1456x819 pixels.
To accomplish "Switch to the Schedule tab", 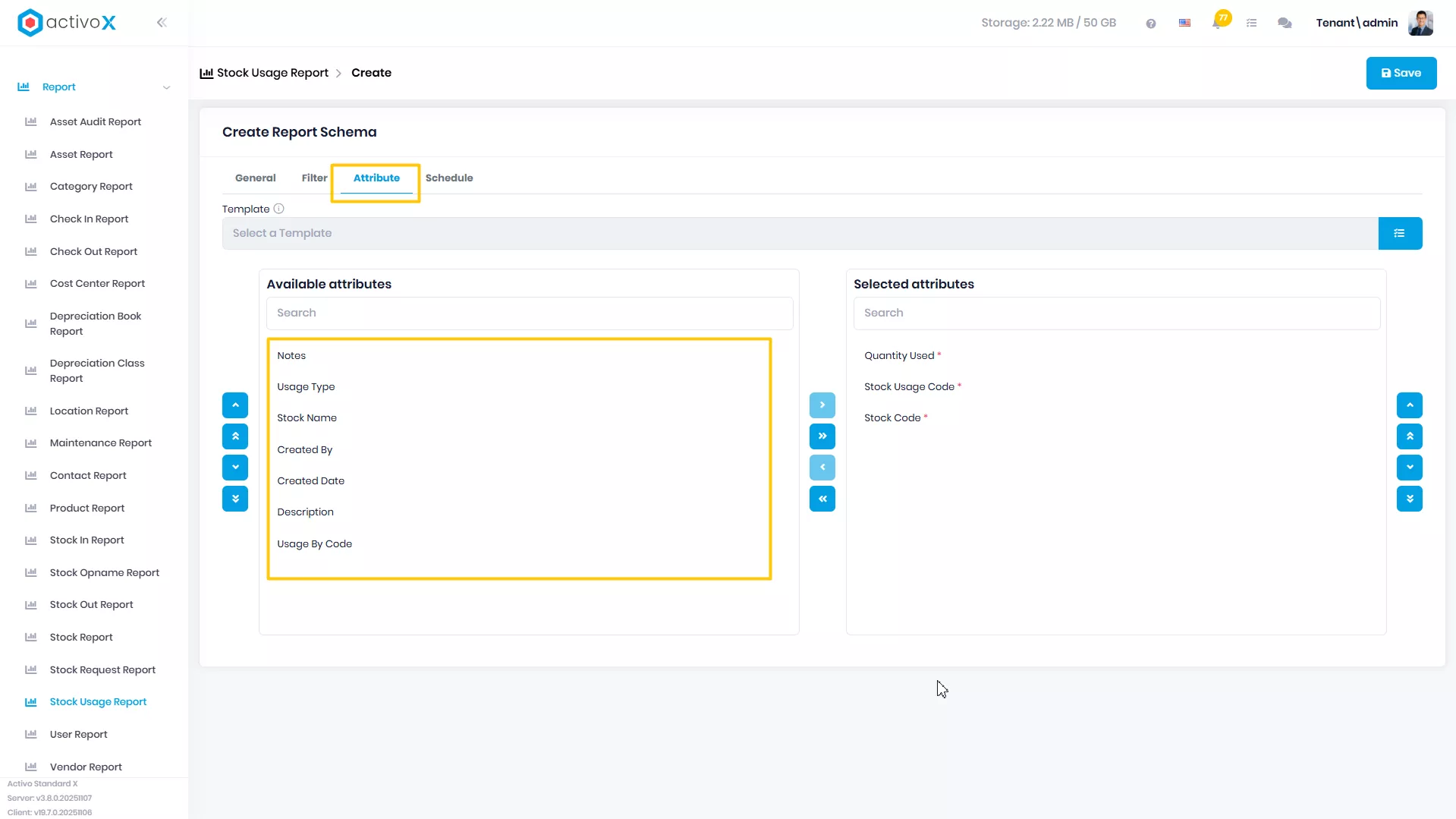I will [x=449, y=178].
